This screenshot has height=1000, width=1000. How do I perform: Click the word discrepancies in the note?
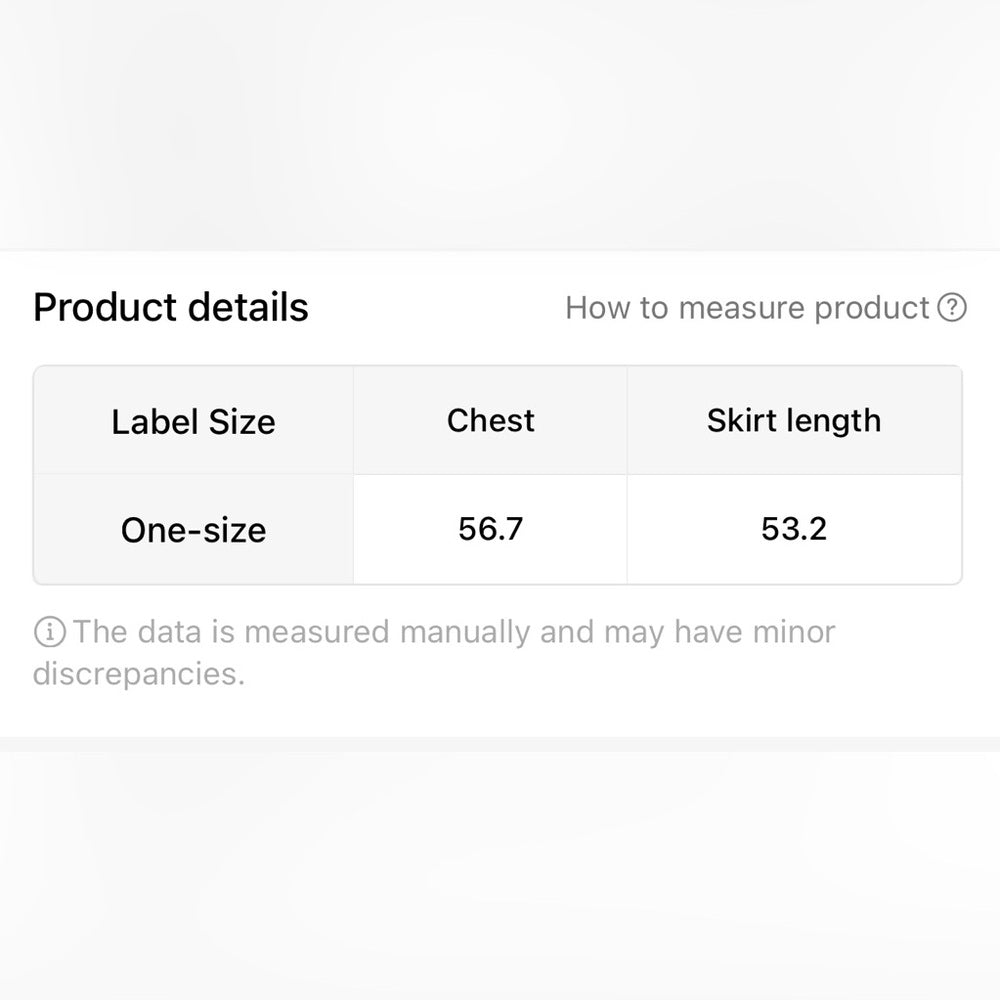coord(138,674)
